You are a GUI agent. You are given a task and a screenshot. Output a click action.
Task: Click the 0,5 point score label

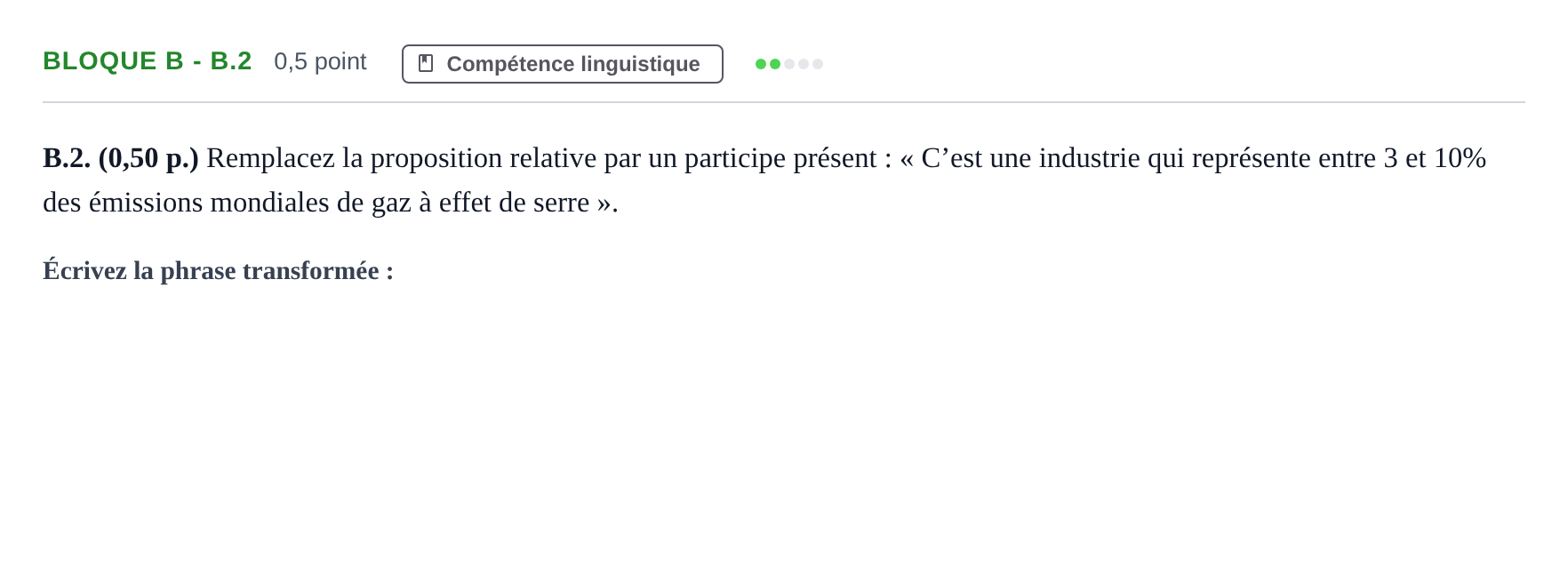click(x=320, y=61)
